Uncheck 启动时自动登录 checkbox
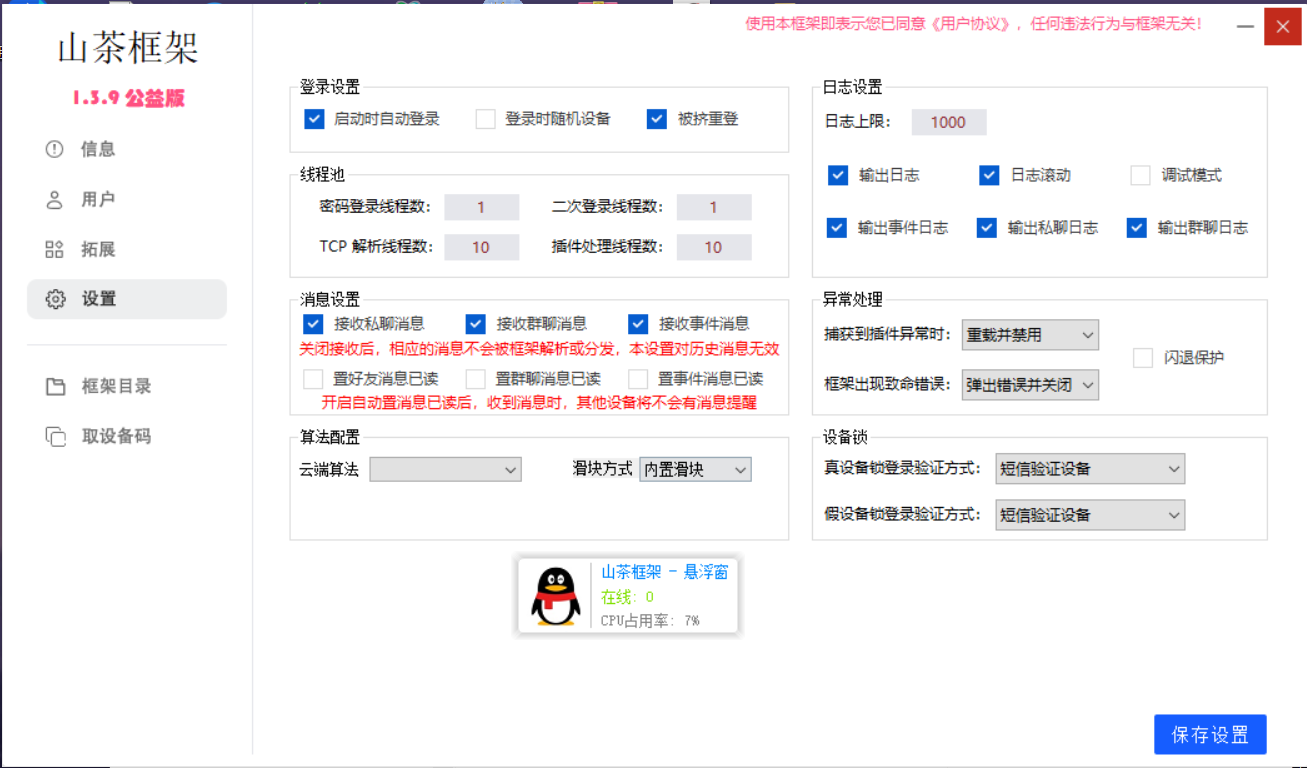Viewport: 1307px width, 768px height. (x=315, y=119)
